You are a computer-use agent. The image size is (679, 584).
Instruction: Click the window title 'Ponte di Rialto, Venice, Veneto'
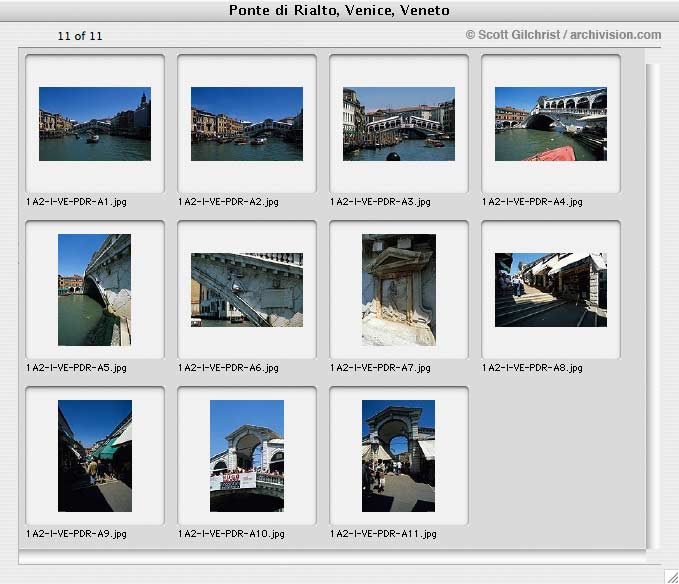pyautogui.click(x=339, y=10)
